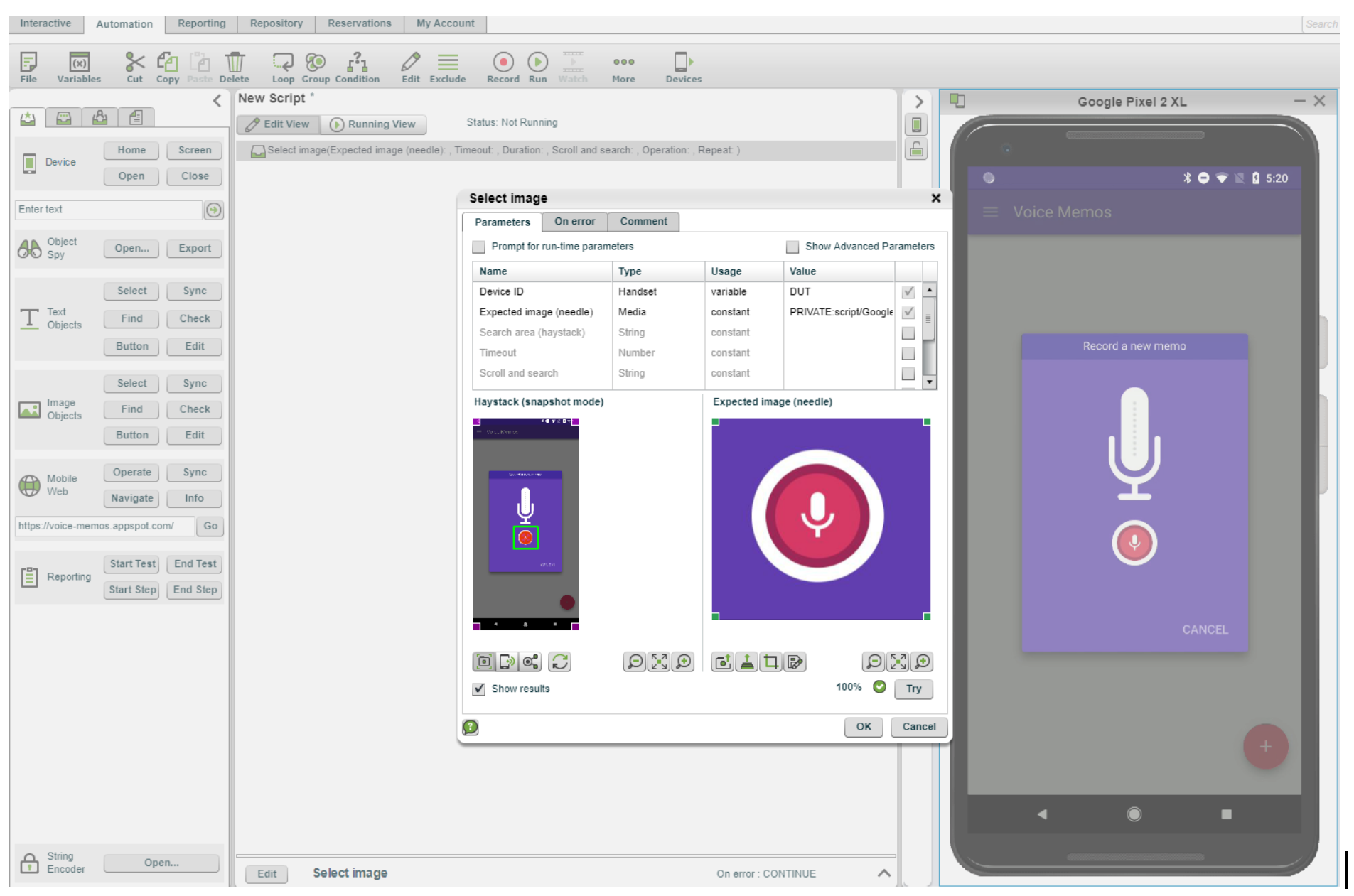Click OK in the Select image dialog
The width and height of the screenshot is (1354, 896).
[863, 727]
